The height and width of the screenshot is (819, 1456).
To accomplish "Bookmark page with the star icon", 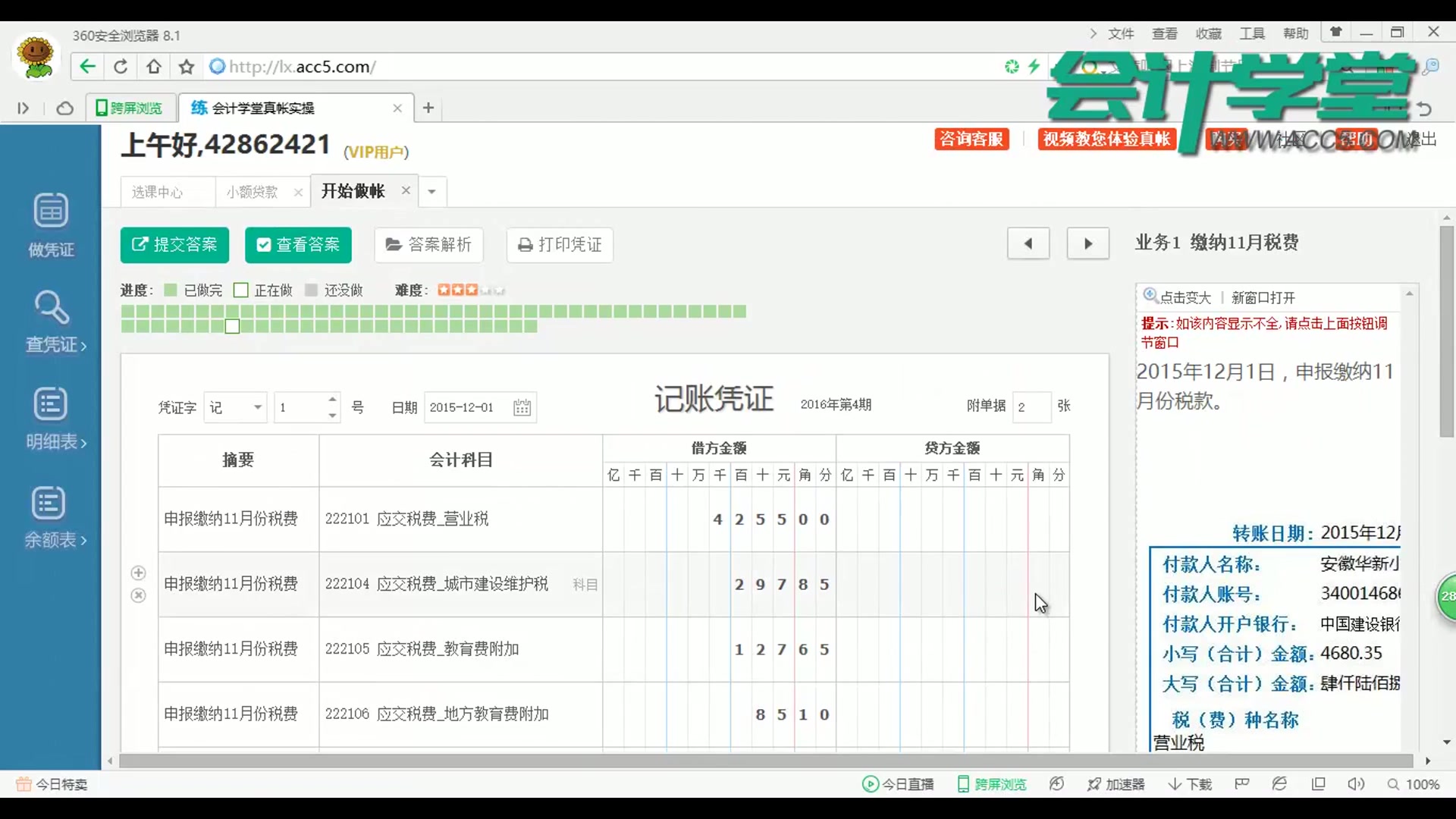I will (x=187, y=67).
